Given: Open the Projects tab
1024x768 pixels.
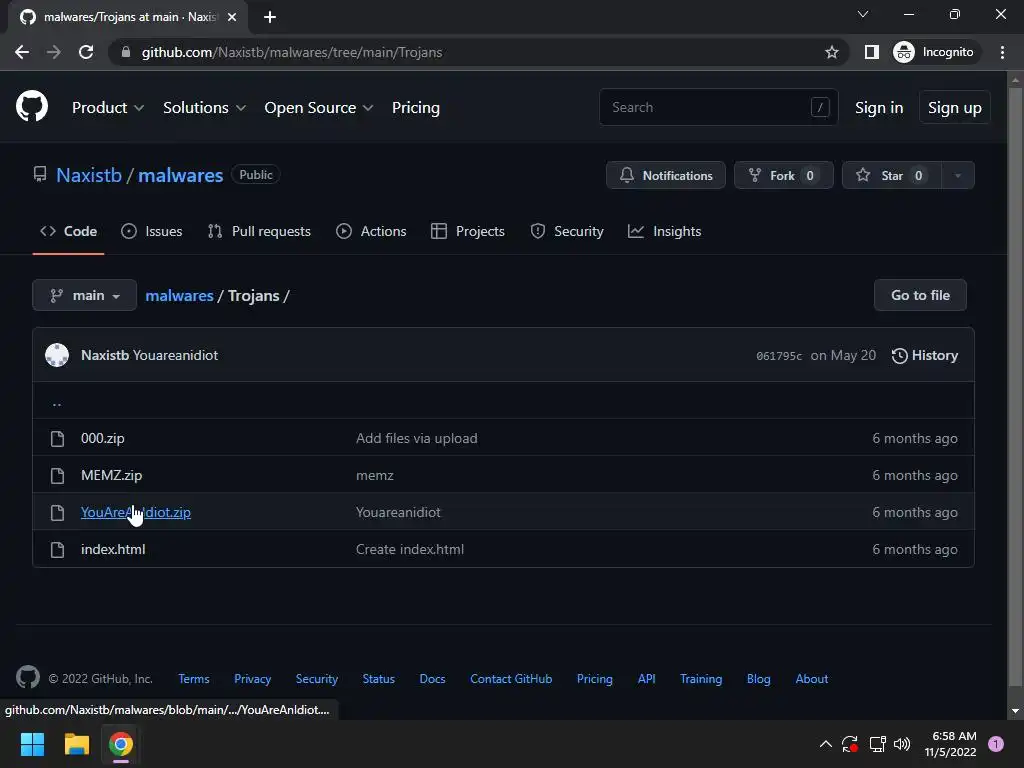Looking at the screenshot, I should (x=468, y=231).
